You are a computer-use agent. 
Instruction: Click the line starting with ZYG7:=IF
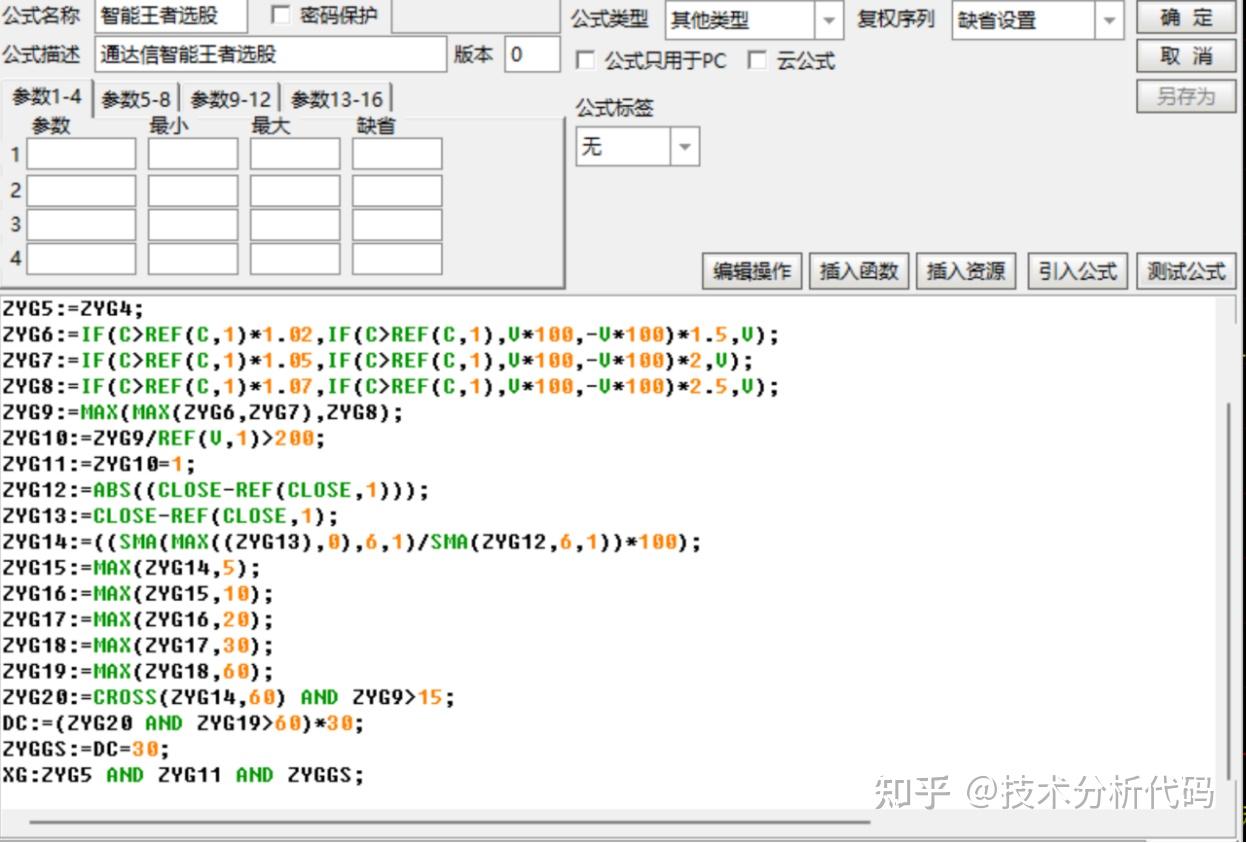377,360
